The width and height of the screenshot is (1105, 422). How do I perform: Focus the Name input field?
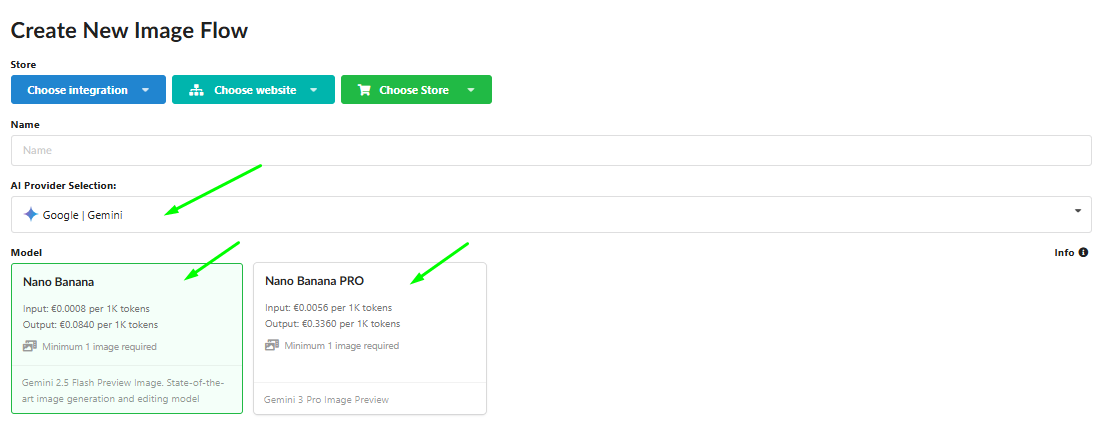[x=551, y=150]
